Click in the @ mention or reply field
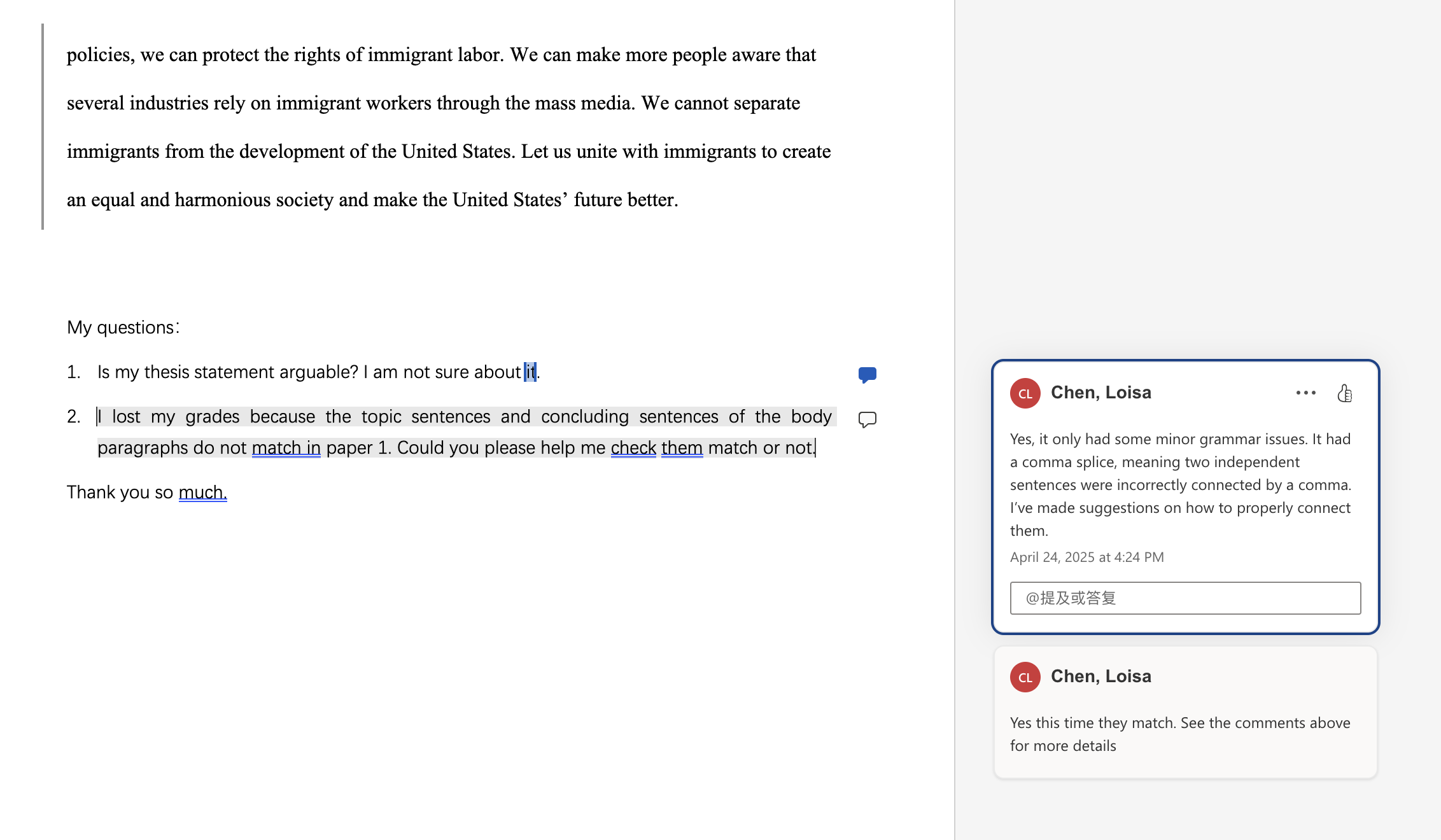Image resolution: width=1441 pixels, height=840 pixels. (1184, 598)
